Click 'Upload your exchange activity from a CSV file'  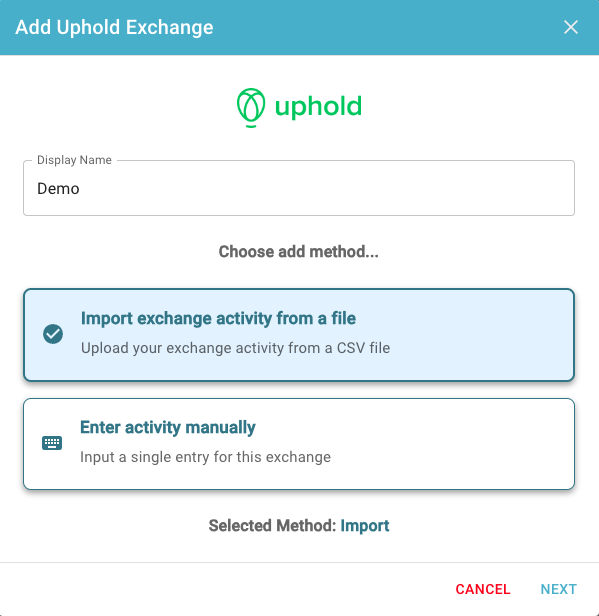click(235, 348)
